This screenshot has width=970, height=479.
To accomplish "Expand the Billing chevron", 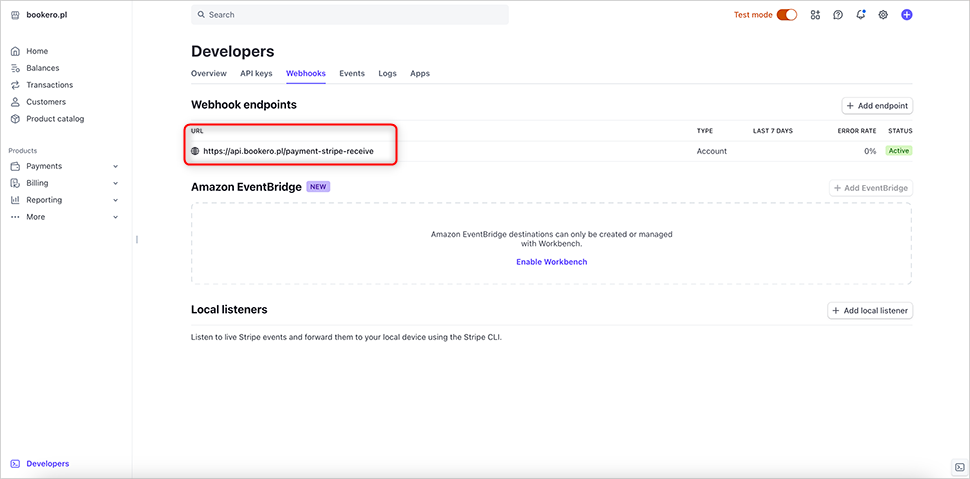I will click(x=116, y=183).
